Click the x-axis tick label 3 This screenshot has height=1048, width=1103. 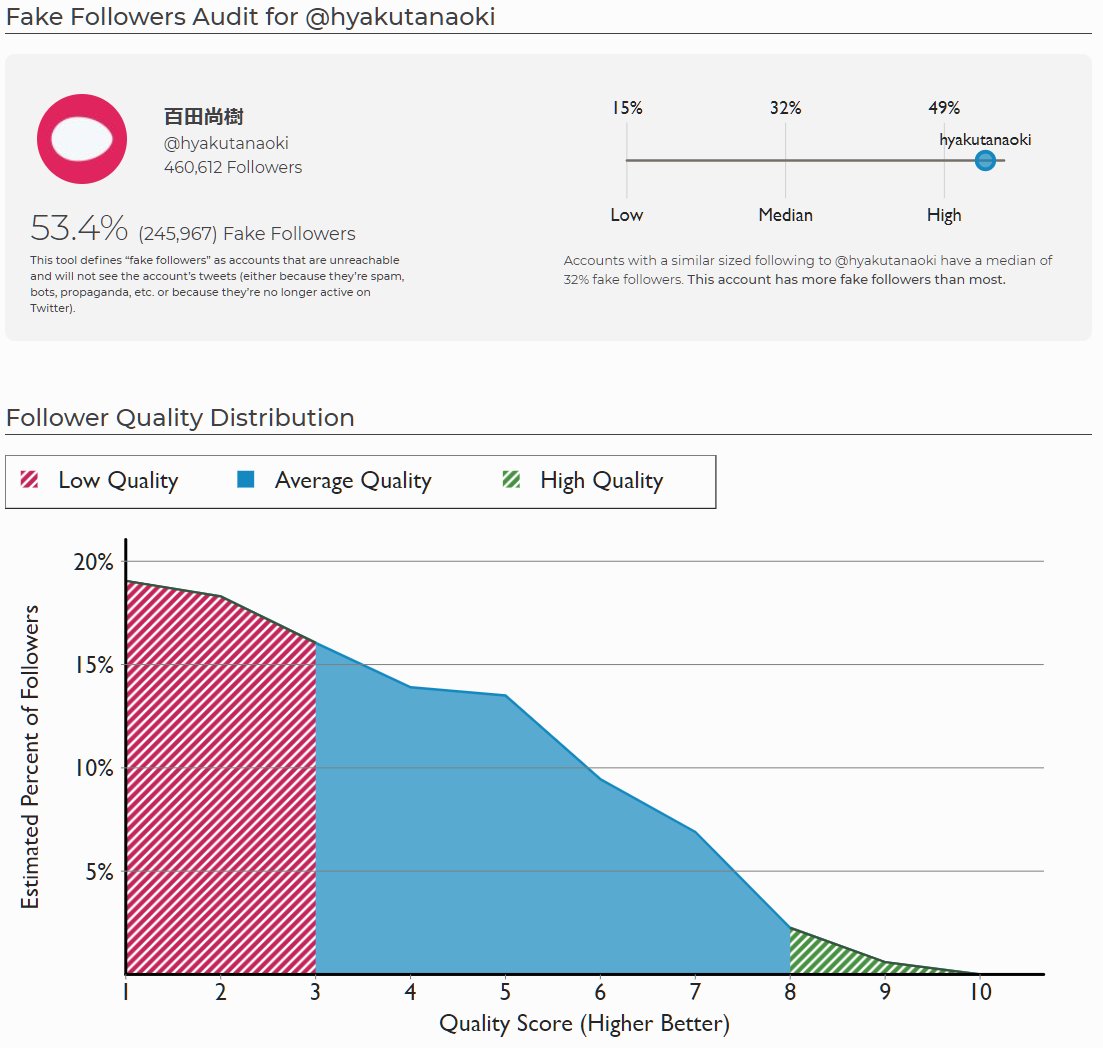tap(315, 992)
